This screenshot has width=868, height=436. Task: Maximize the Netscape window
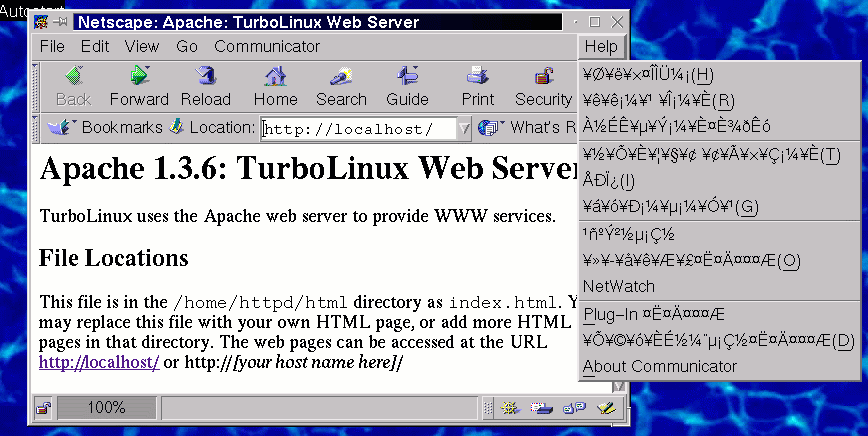click(595, 22)
